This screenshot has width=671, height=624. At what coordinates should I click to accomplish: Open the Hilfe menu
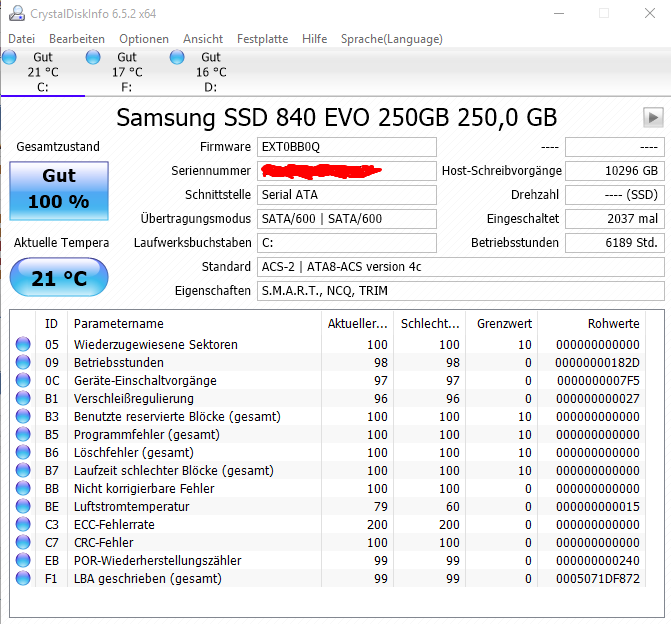coord(315,39)
